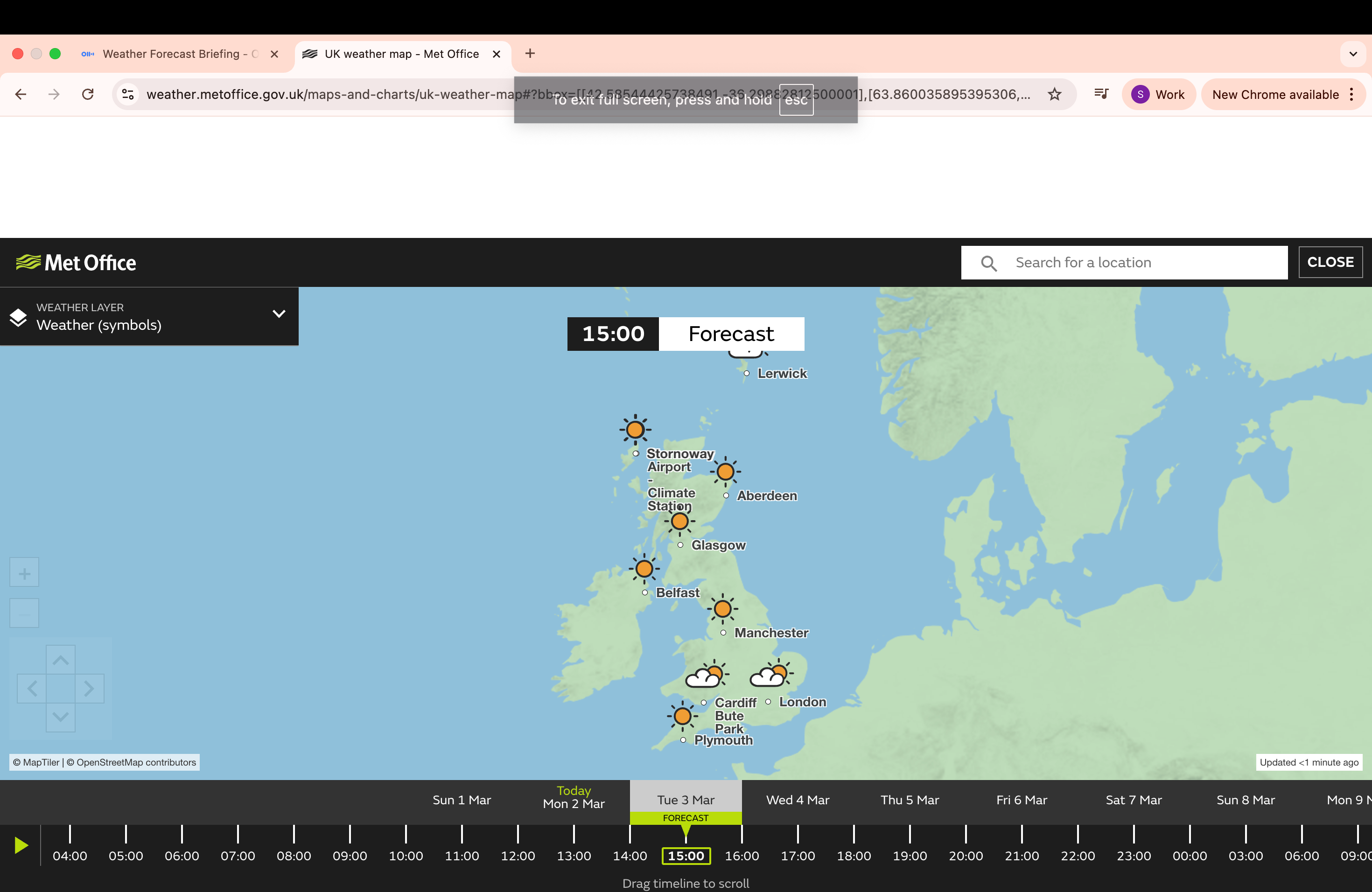Screen dimensions: 1372x892
Task: Expand the Weather Layer dropdown
Action: pyautogui.click(x=279, y=314)
